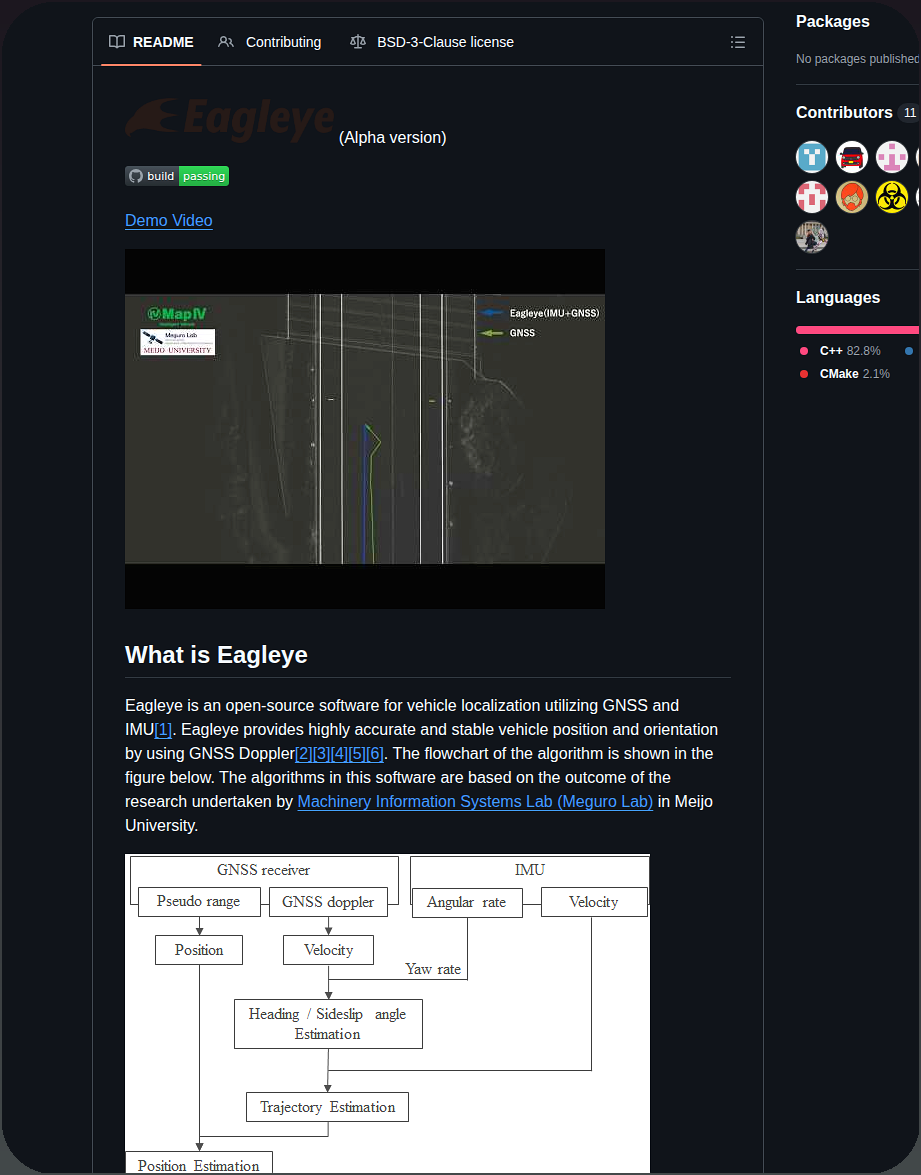The image size is (921, 1175).
Task: Open Machinery Information Systems Lab link
Action: [x=475, y=802]
